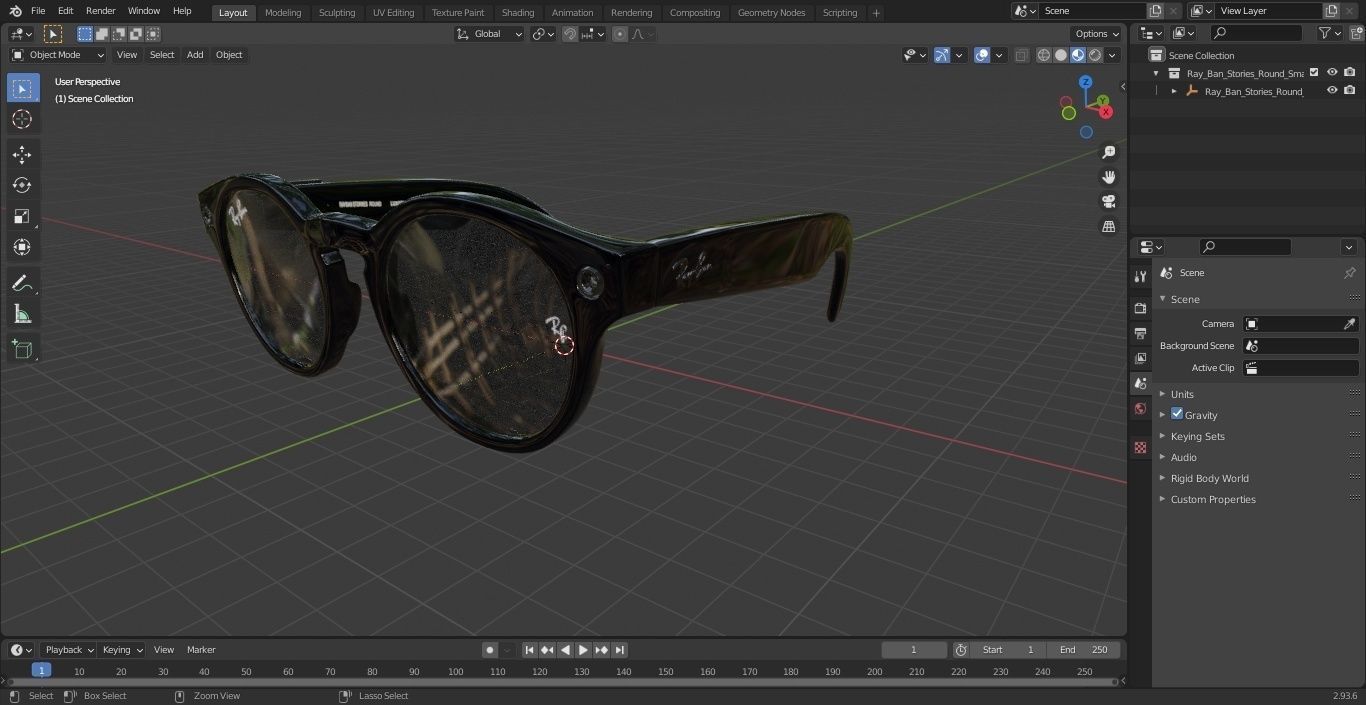Switch perspective/orthographic grid icon
1366x705 pixels.
tap(1108, 227)
